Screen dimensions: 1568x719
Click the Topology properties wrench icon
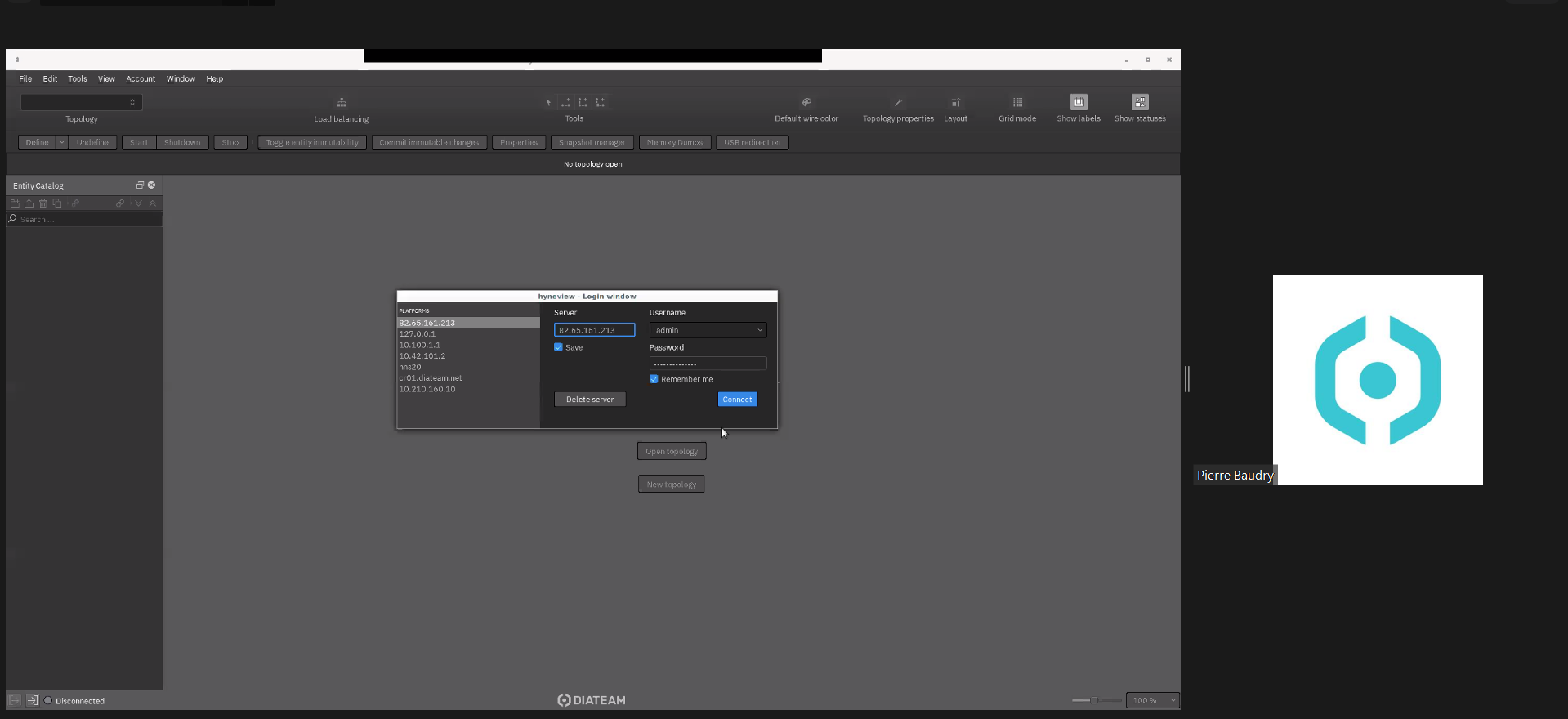tap(898, 103)
